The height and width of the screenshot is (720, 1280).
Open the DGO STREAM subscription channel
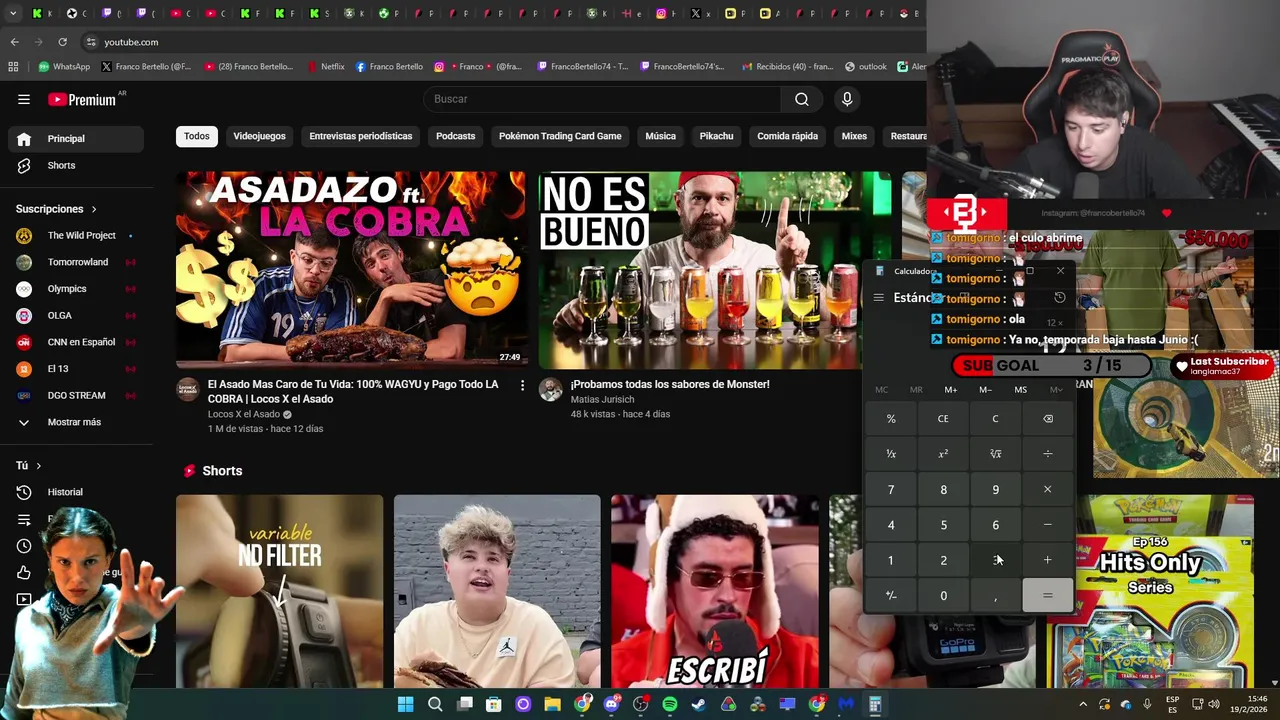[x=75, y=395]
